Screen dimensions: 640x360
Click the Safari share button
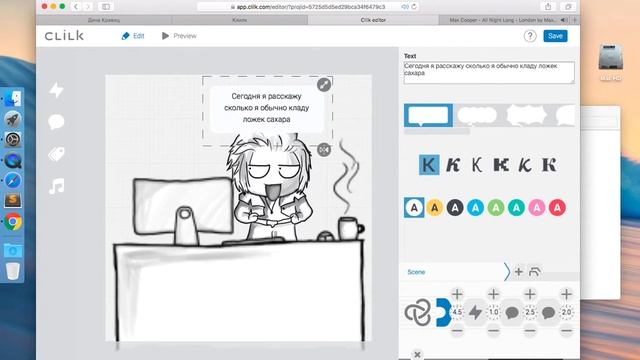[548, 7]
